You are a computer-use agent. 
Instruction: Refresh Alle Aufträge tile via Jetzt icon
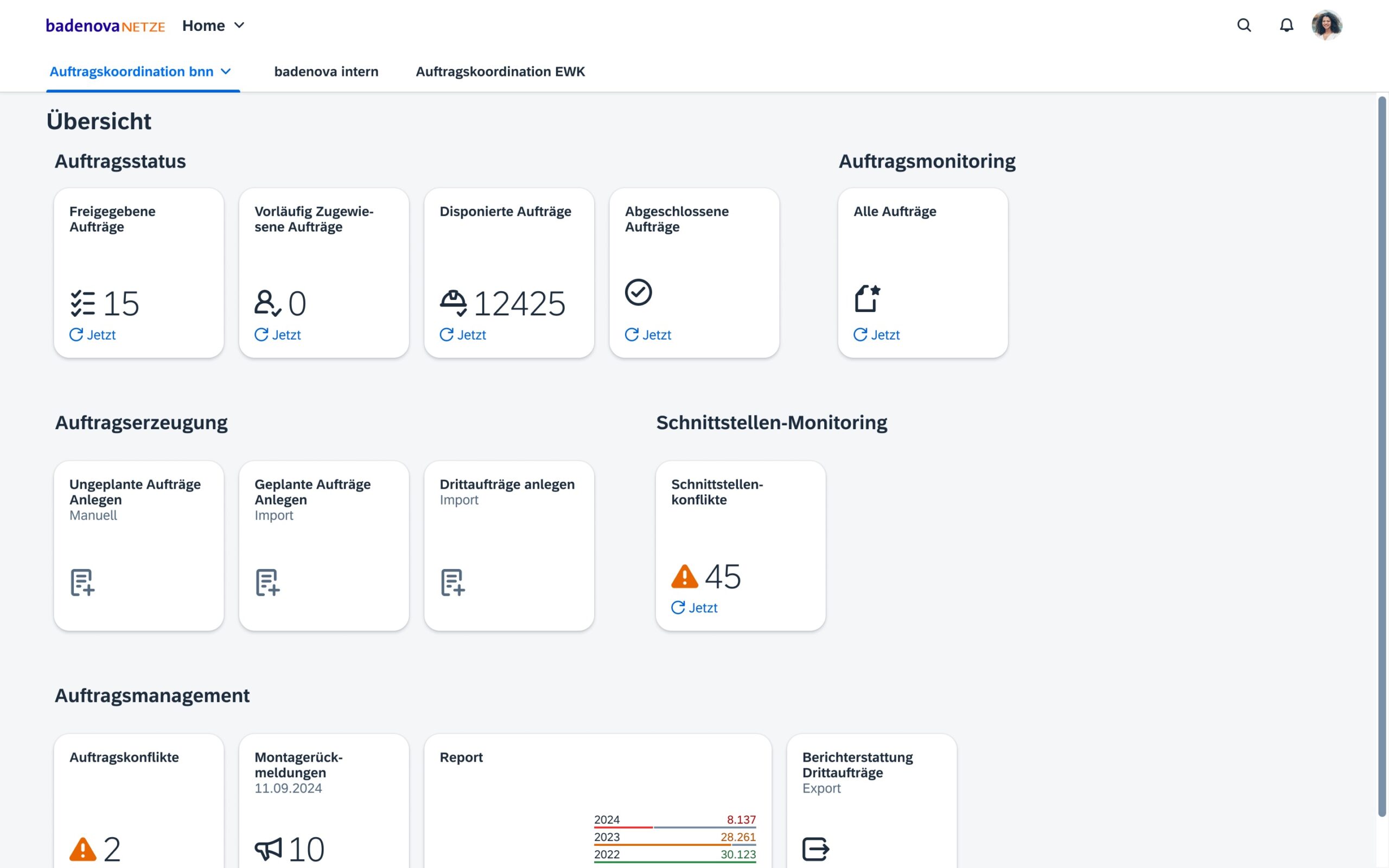[861, 335]
